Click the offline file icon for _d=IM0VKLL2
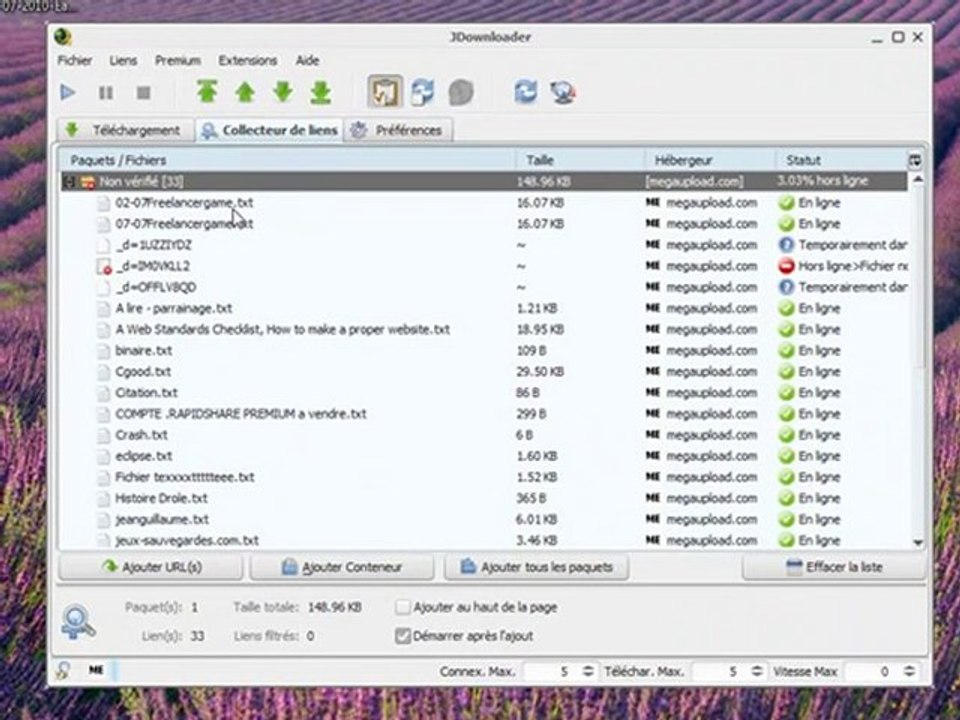960x720 pixels. [104, 266]
